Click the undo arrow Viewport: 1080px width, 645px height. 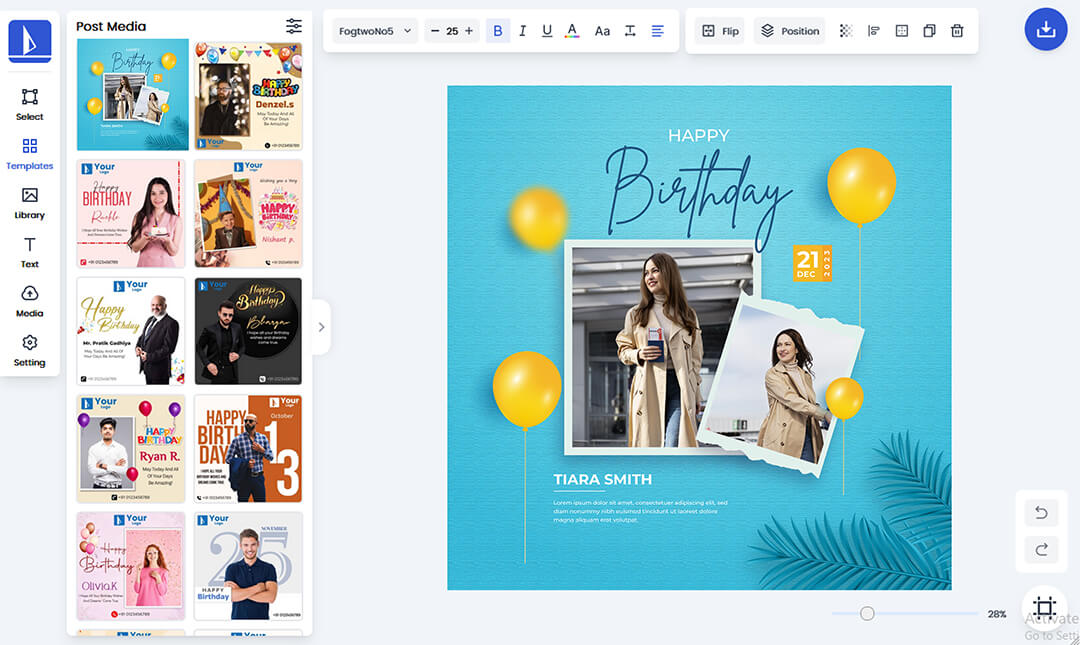(x=1041, y=513)
